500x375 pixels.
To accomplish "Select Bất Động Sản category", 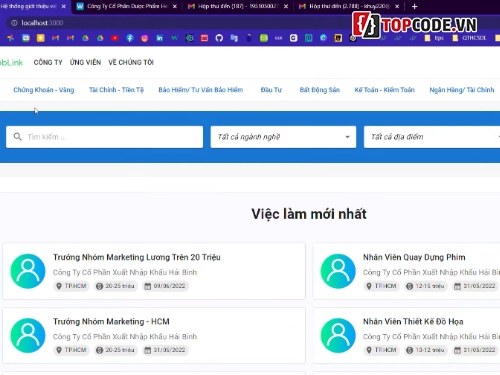I will (x=319, y=90).
